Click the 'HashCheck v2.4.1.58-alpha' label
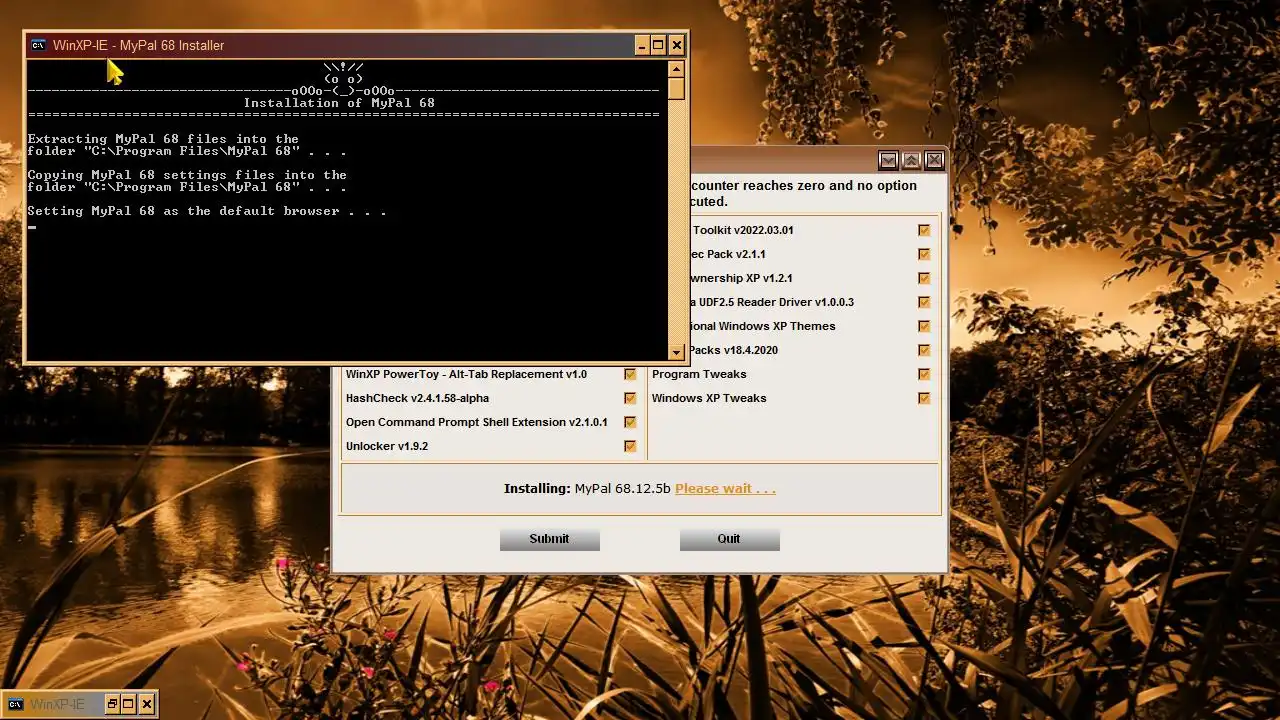This screenshot has width=1280, height=720. (x=417, y=398)
